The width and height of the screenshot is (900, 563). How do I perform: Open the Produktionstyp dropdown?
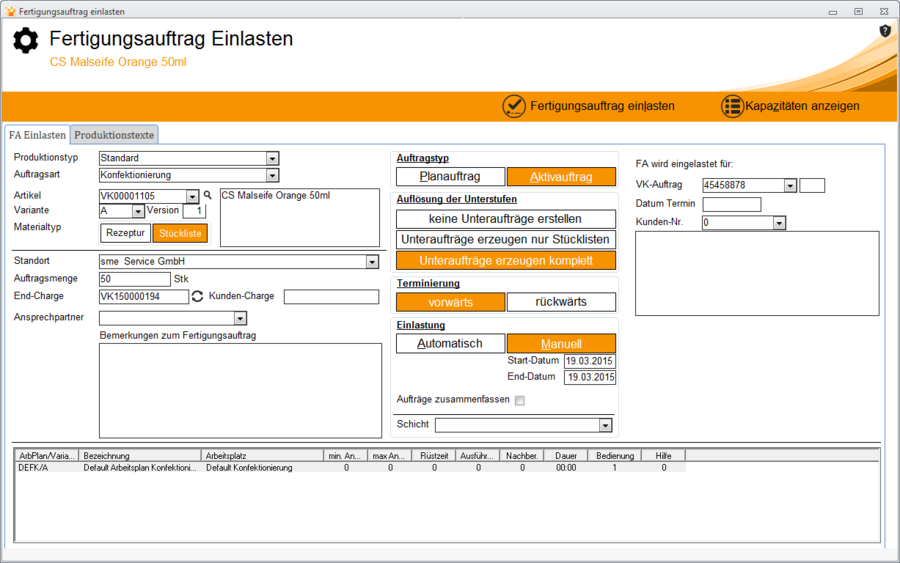273,158
